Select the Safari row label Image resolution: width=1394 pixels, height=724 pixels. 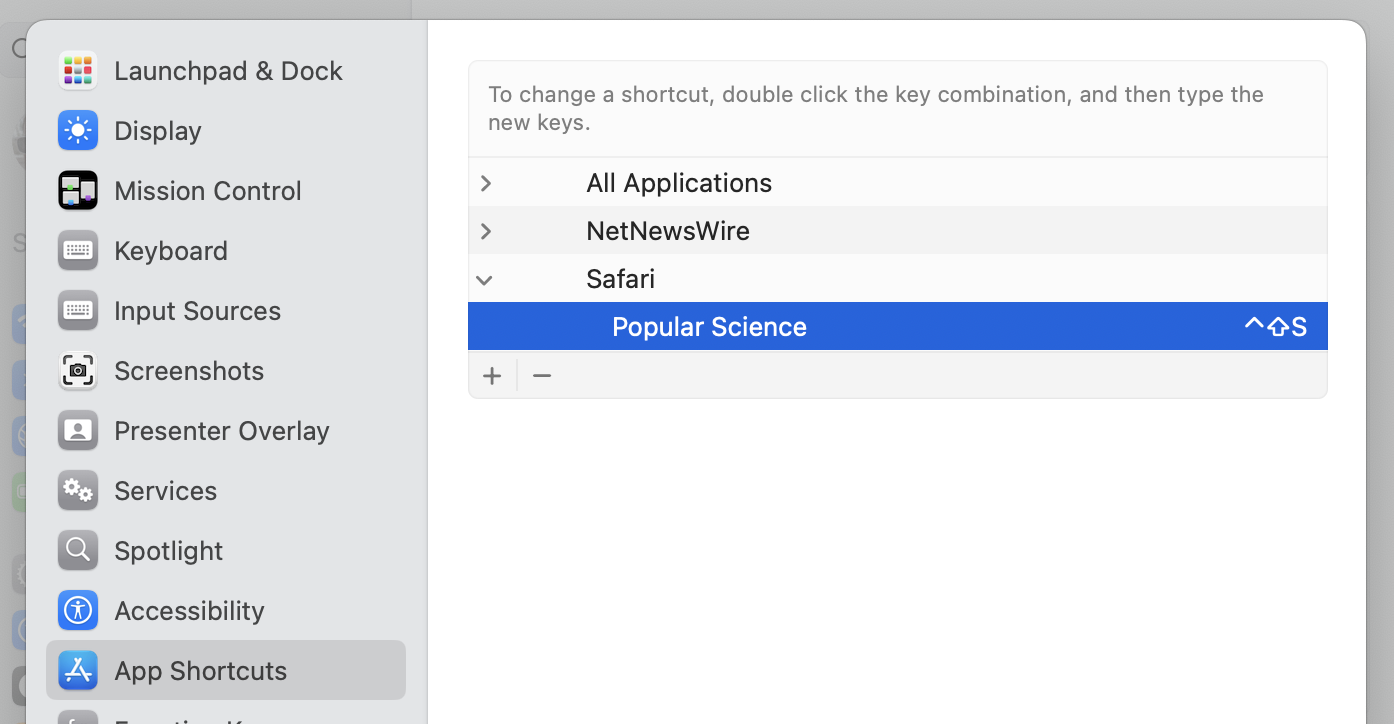pos(620,279)
